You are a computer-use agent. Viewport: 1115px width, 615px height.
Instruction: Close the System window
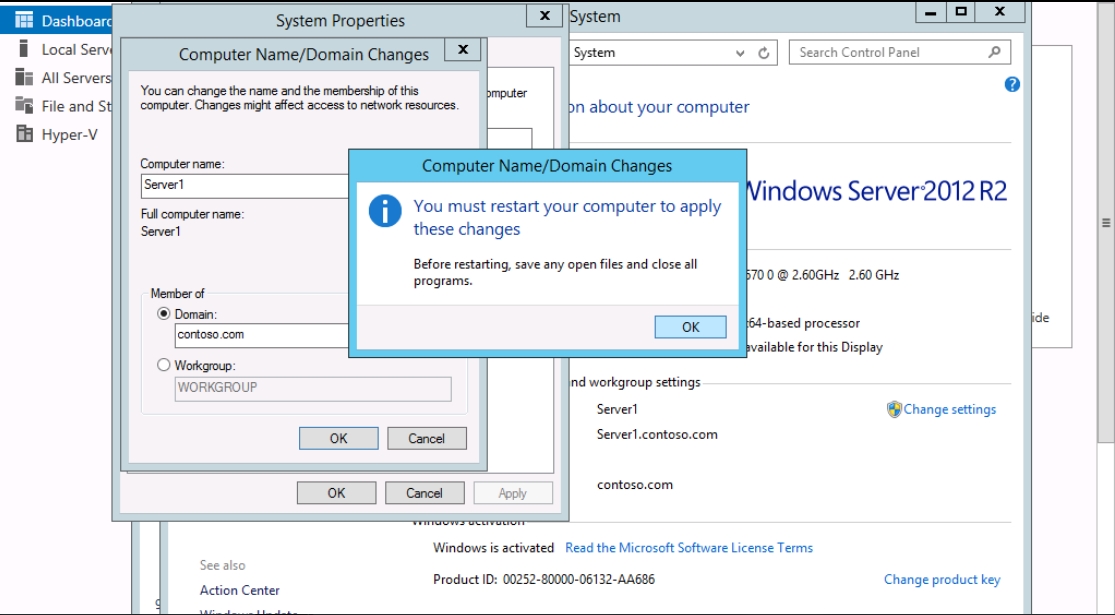coord(1000,12)
